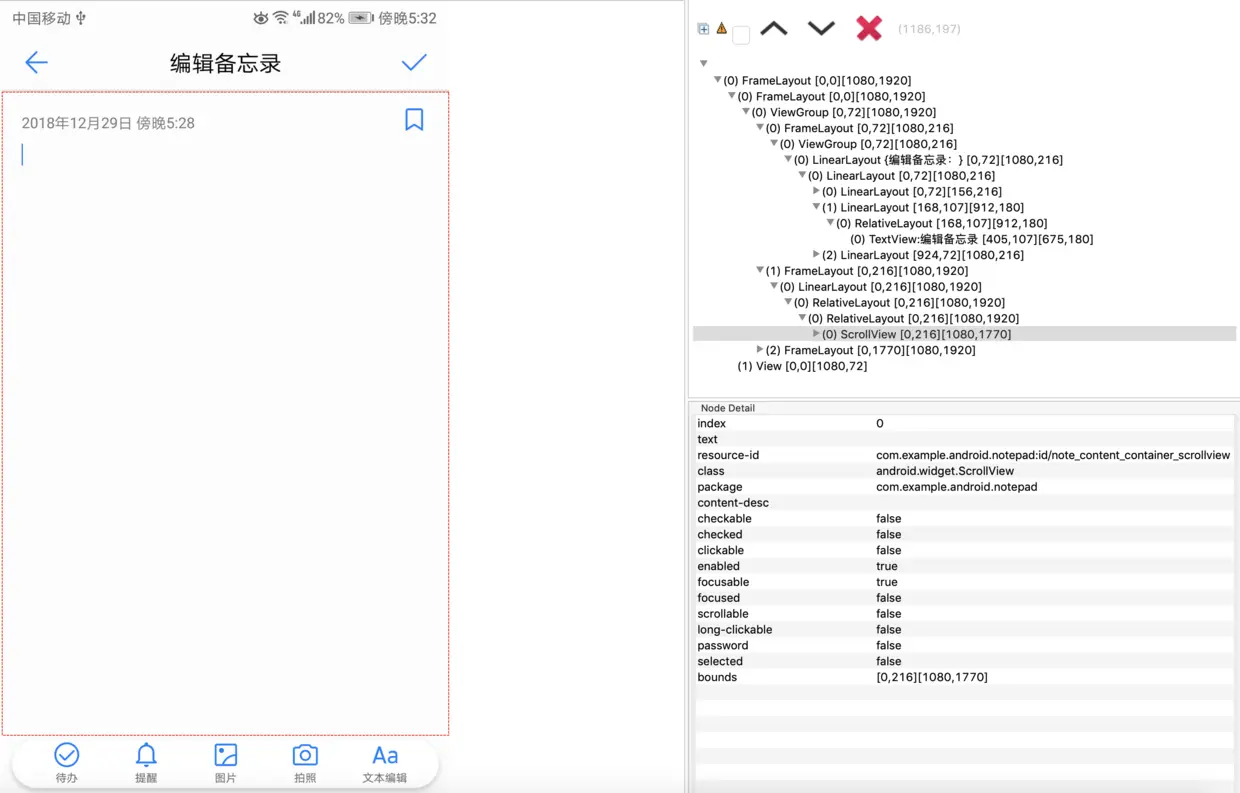Click the memo title 编辑备忘录
The height and width of the screenshot is (793, 1240).
coord(225,64)
